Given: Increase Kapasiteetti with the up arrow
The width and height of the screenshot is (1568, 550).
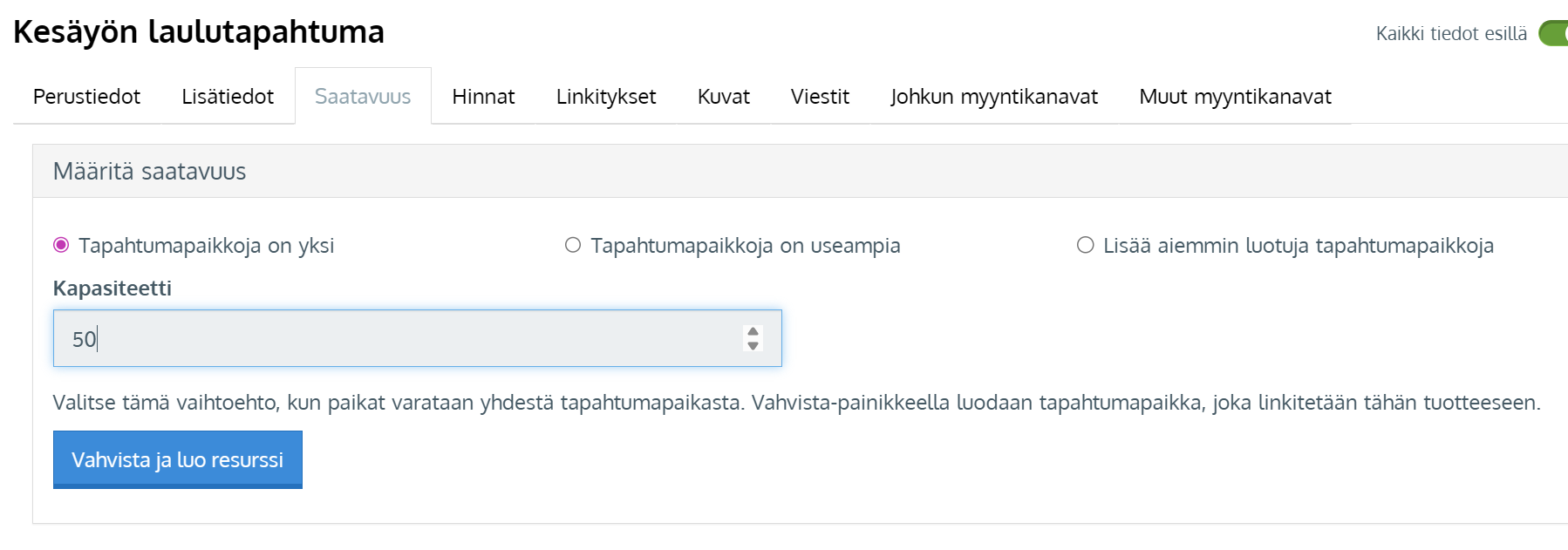Looking at the screenshot, I should click(753, 331).
